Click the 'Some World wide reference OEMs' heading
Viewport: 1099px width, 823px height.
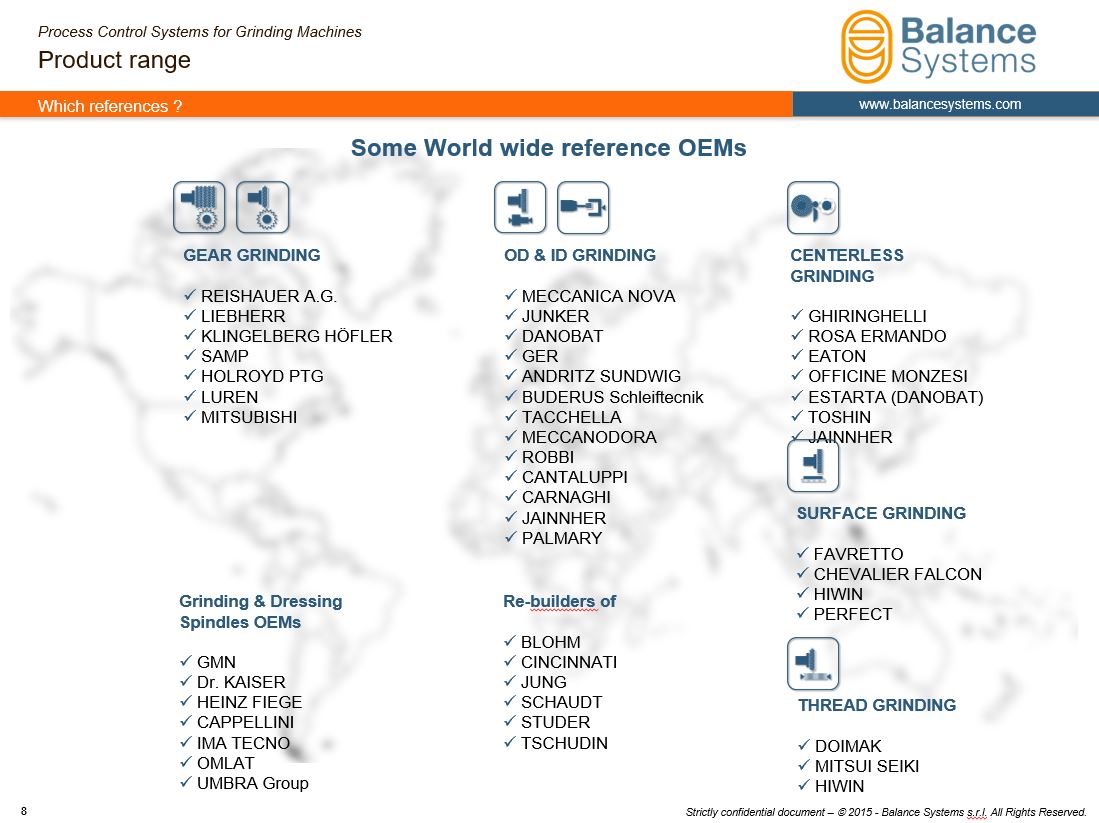(x=549, y=148)
